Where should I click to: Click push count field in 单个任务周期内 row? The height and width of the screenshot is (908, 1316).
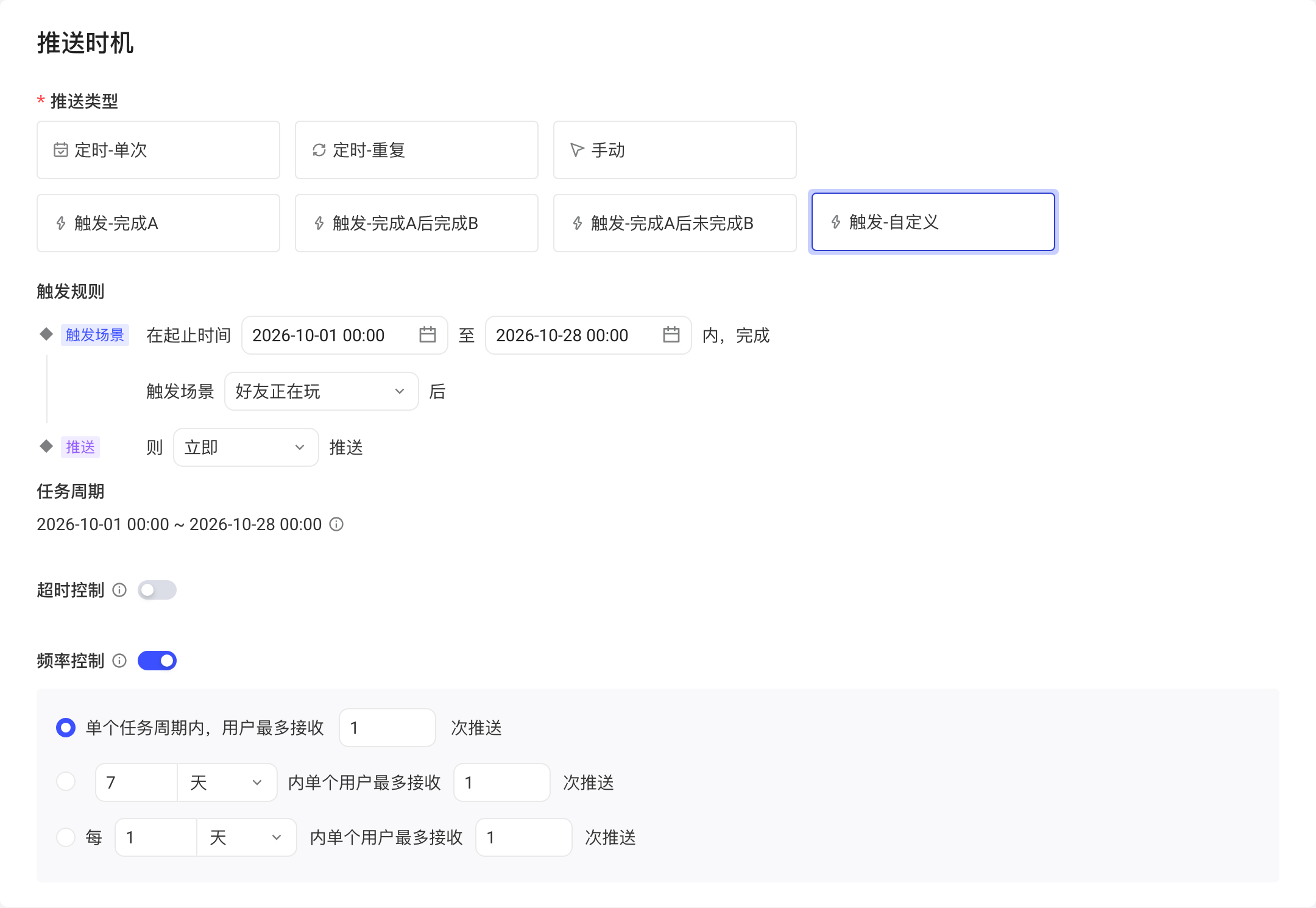pos(387,728)
